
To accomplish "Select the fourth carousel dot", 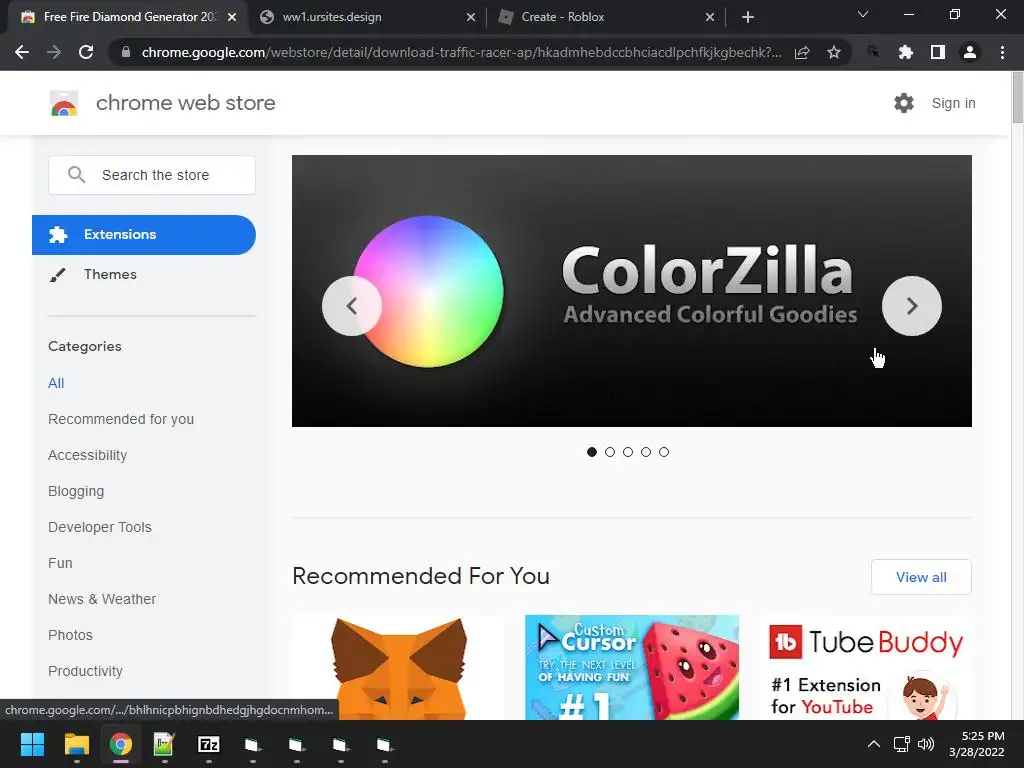I will point(646,452).
